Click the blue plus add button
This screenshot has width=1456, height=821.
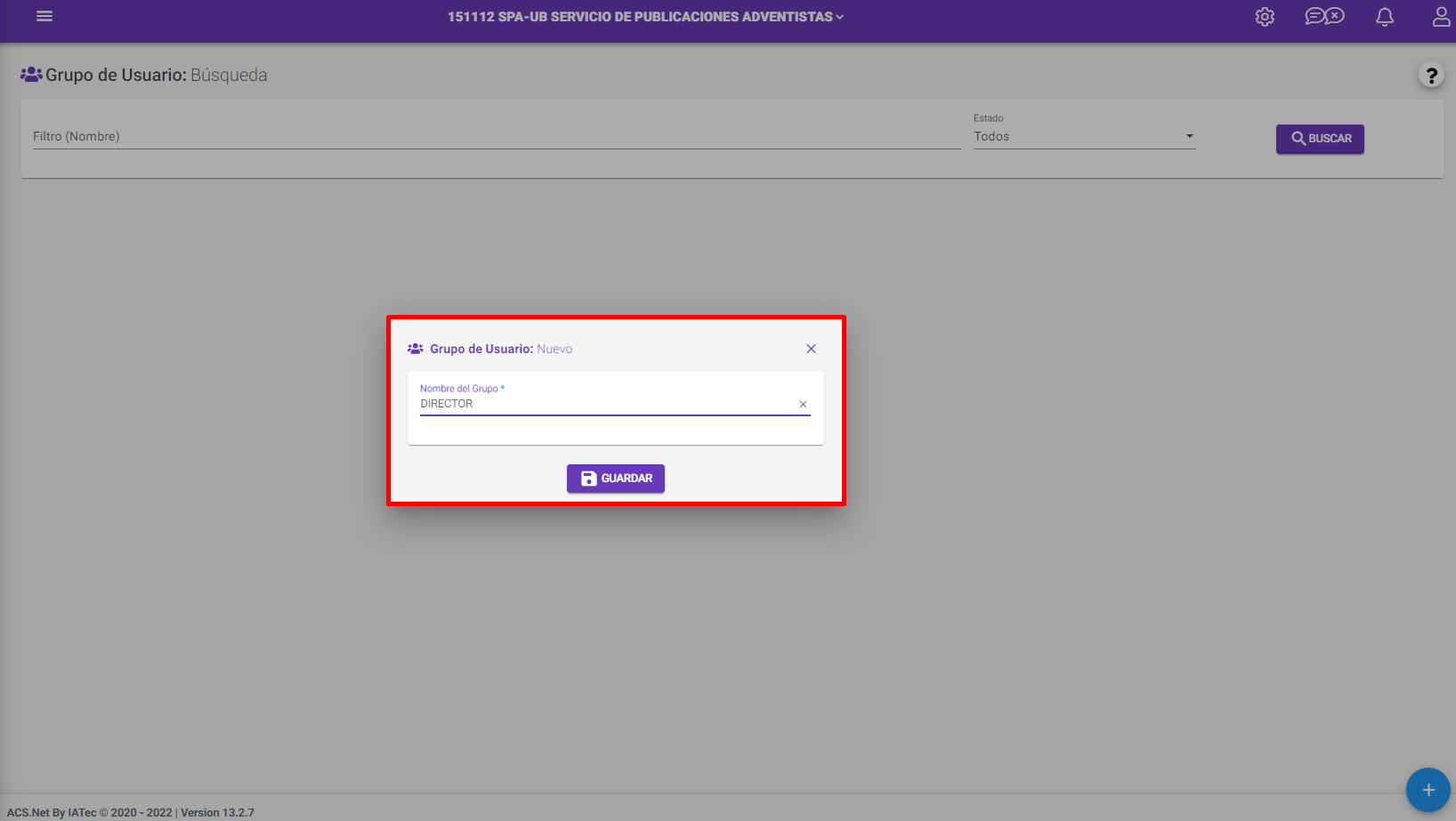tap(1428, 790)
